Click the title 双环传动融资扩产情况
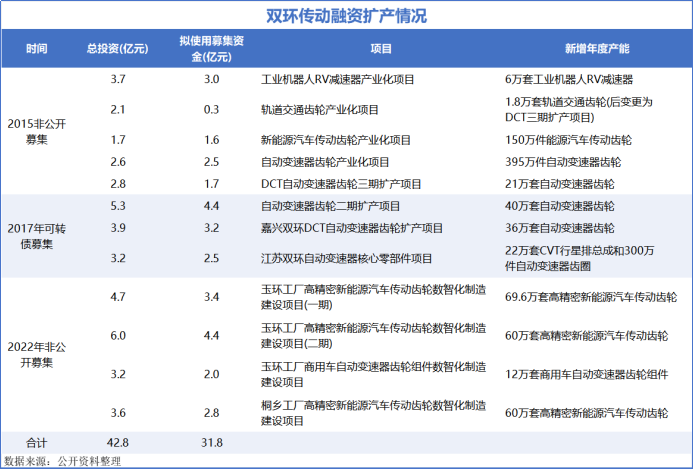 tap(346, 16)
